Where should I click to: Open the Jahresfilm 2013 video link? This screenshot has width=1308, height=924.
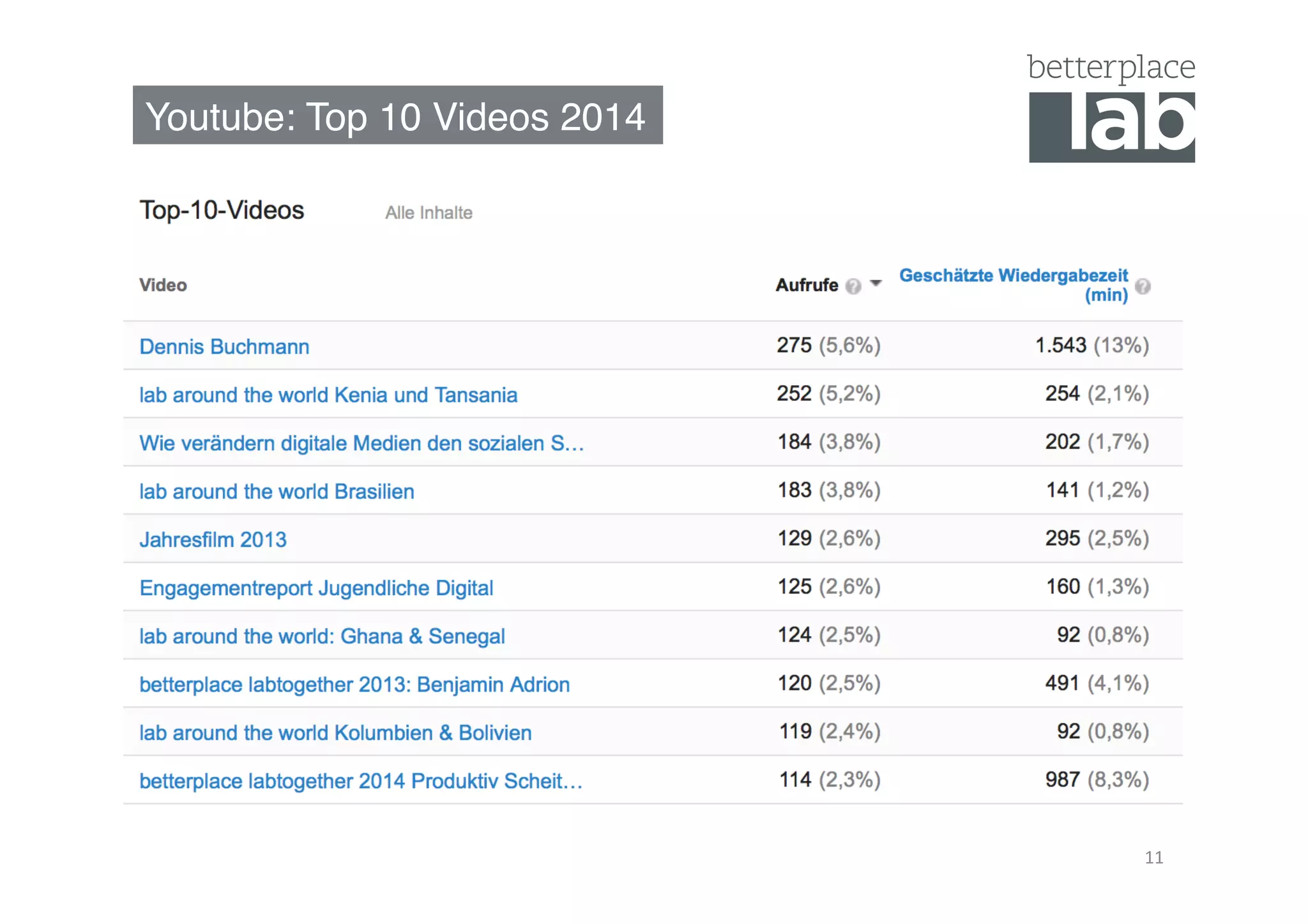coord(213,540)
